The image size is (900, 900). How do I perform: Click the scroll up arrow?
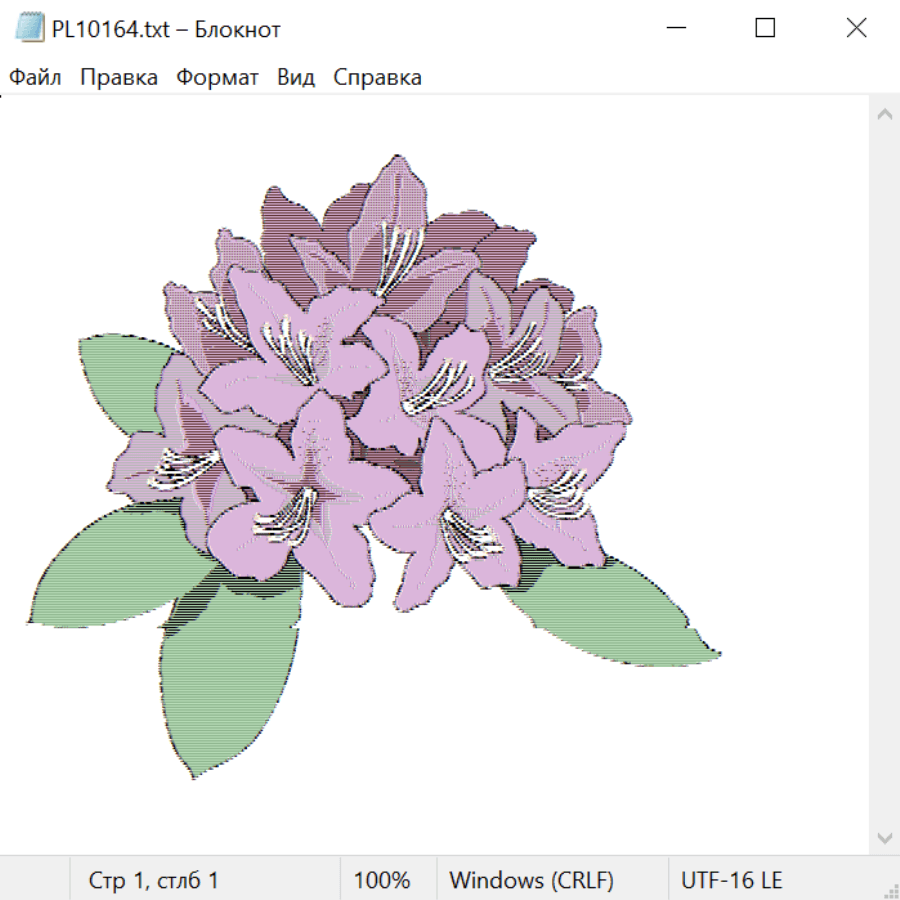click(884, 115)
